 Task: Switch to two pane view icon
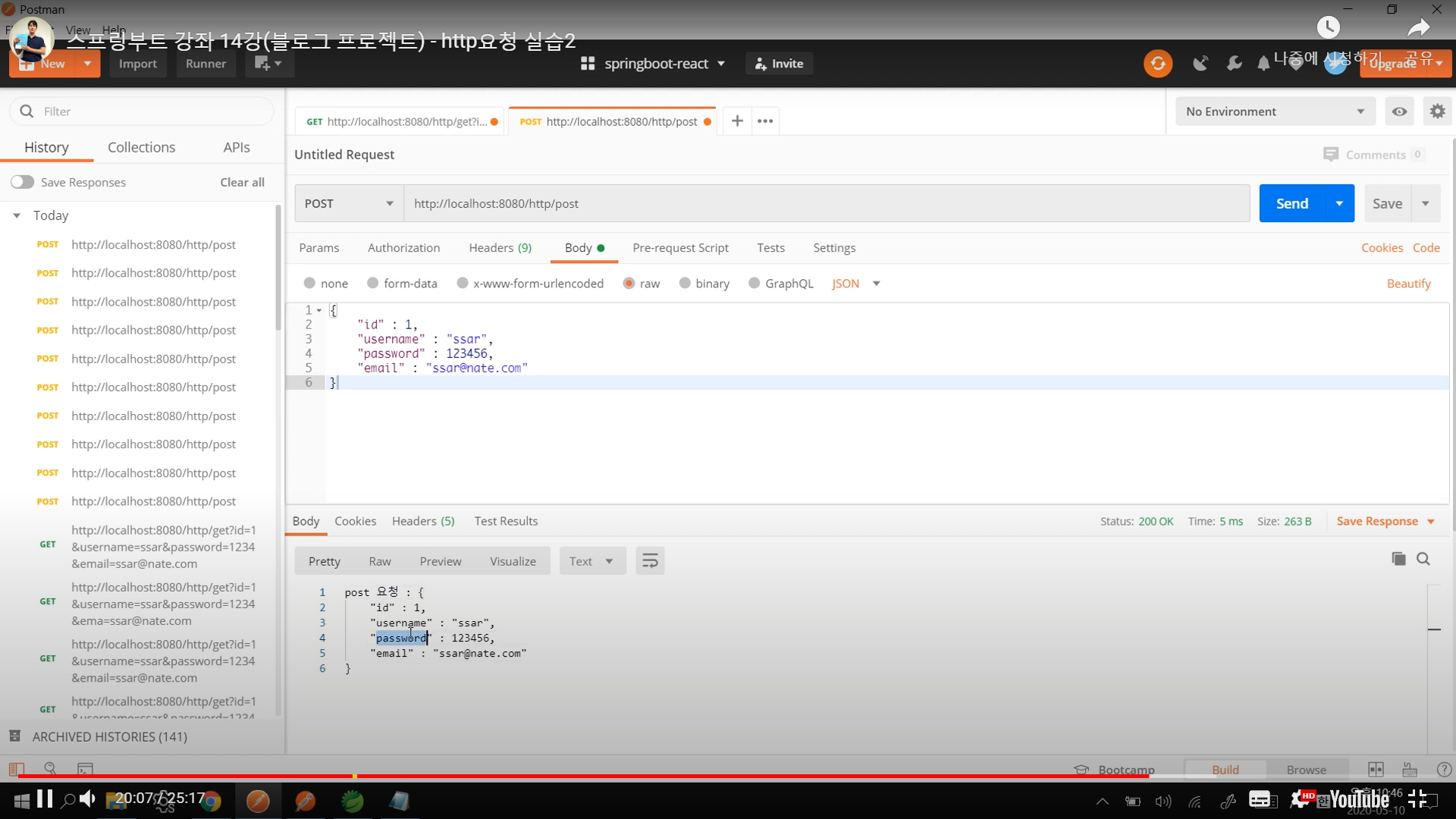[x=1376, y=769]
